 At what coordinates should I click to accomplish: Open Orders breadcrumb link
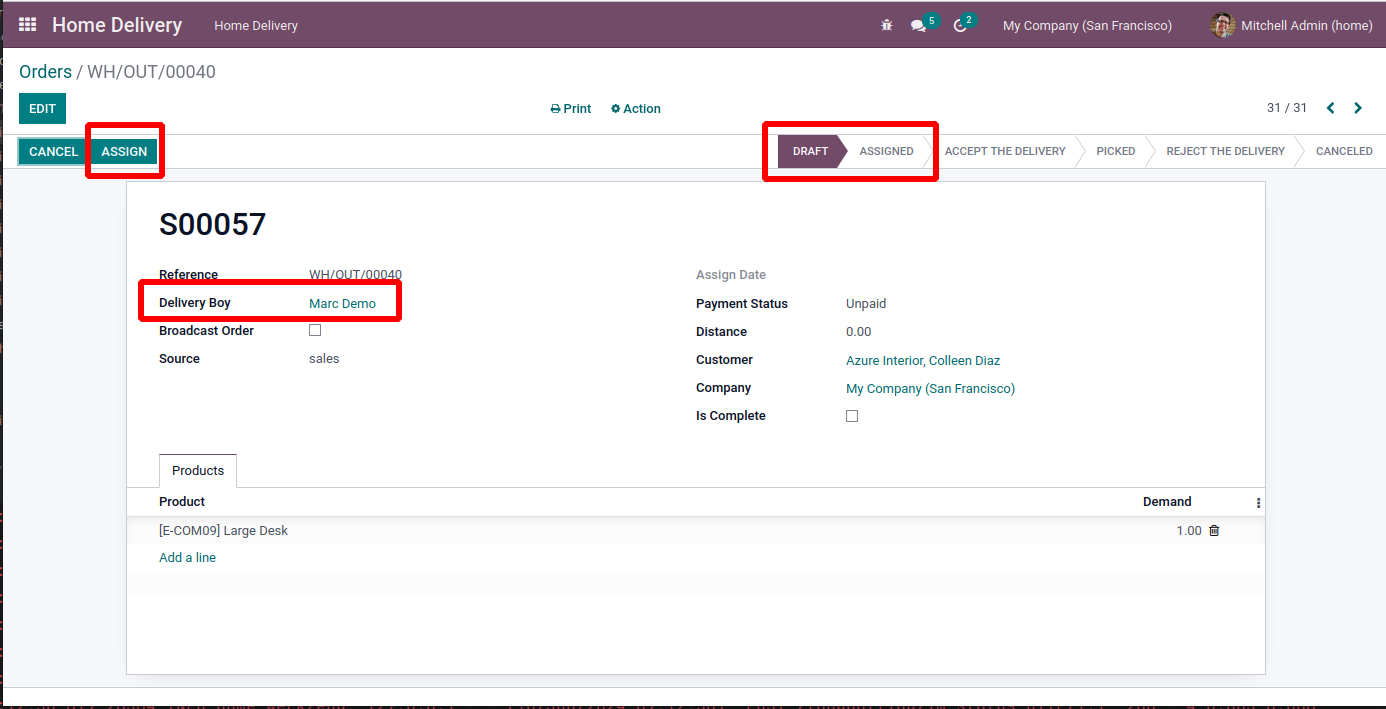point(45,72)
